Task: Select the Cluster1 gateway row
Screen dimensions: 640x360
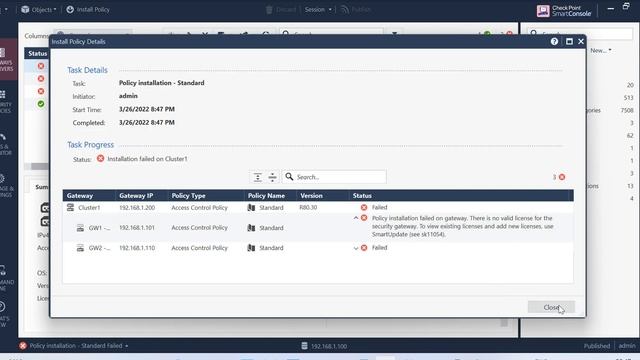Action: (318, 207)
